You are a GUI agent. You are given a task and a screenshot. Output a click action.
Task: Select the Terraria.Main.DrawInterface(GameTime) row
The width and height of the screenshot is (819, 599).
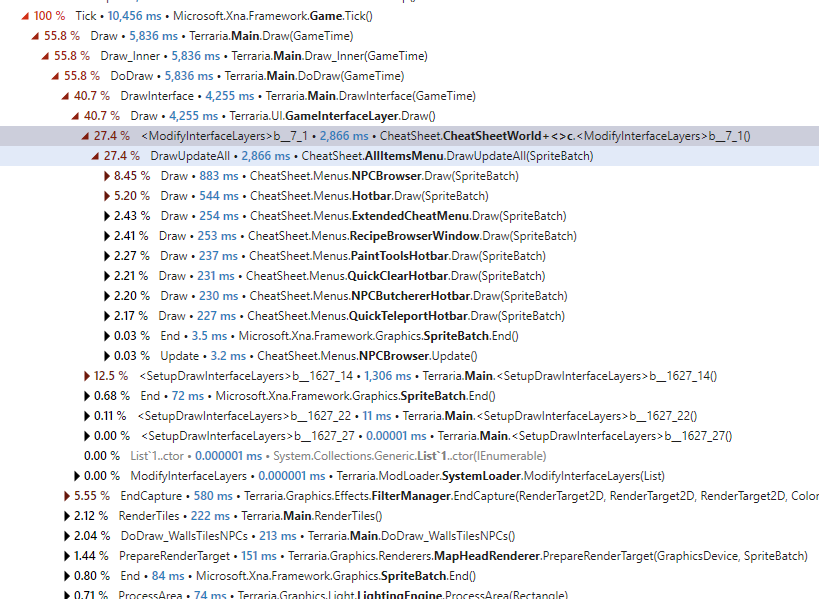(410, 96)
